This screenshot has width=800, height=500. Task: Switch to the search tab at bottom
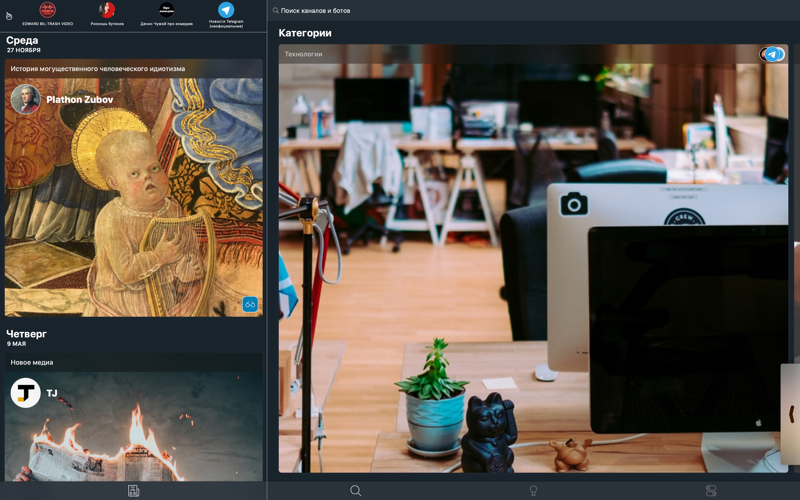355,490
